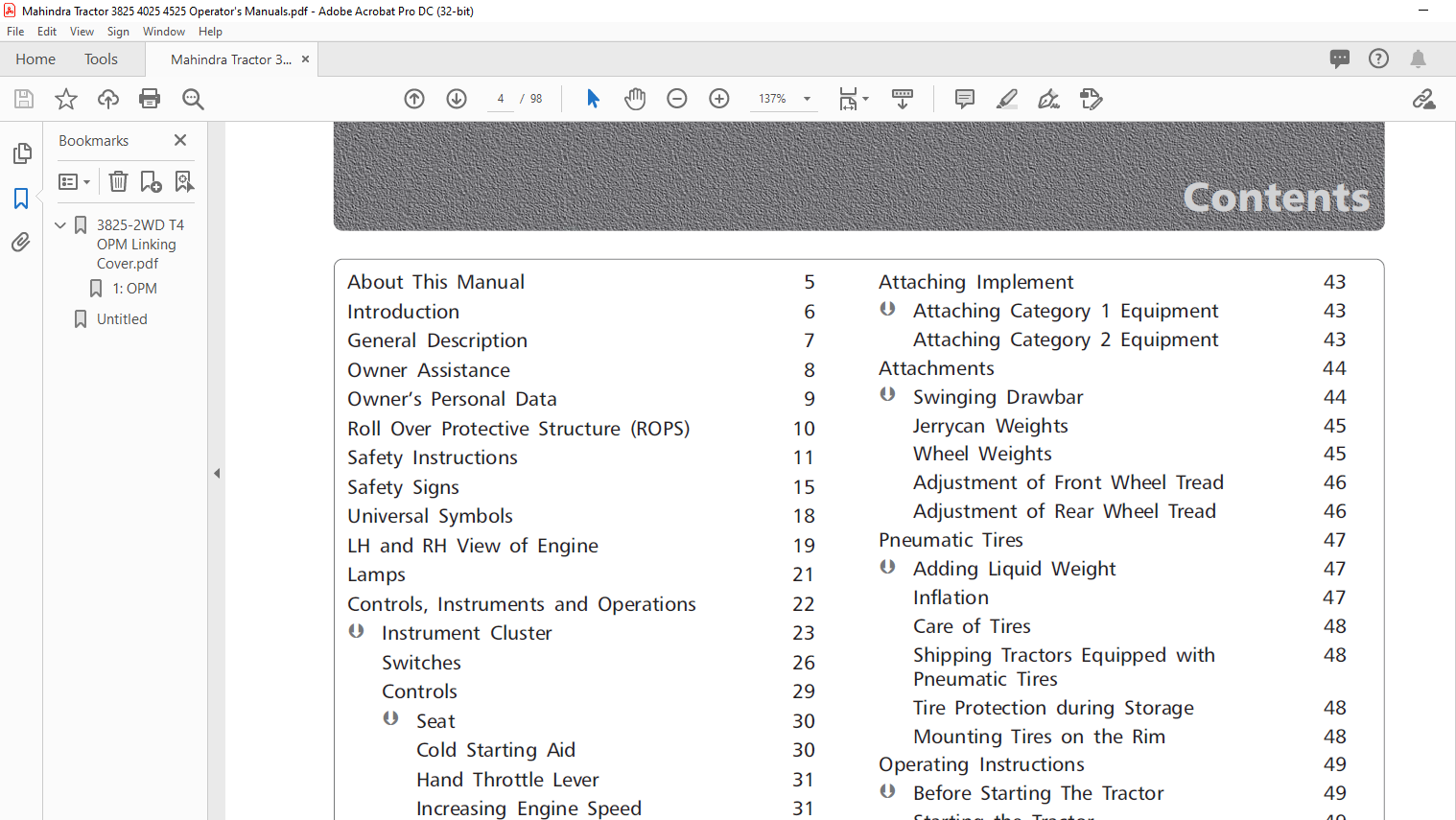Click the Lamps contents entry

pos(376,574)
